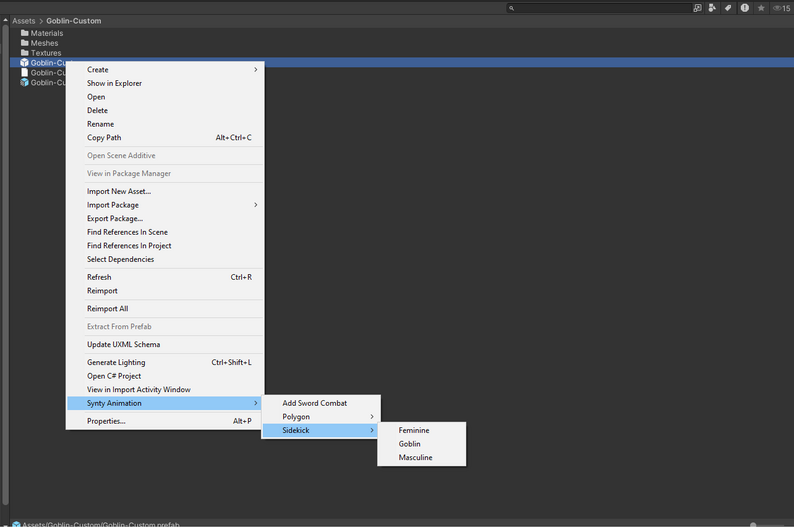Viewport: 794px width, 528px height.
Task: Expand the Polygon submenu
Action: (x=321, y=417)
